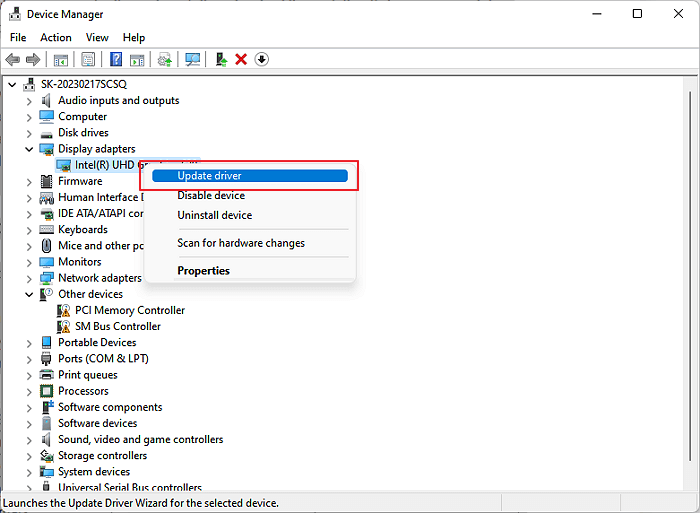Expand Ports (COM & LPT) category
Screen dimensions: 700x513
[29, 359]
